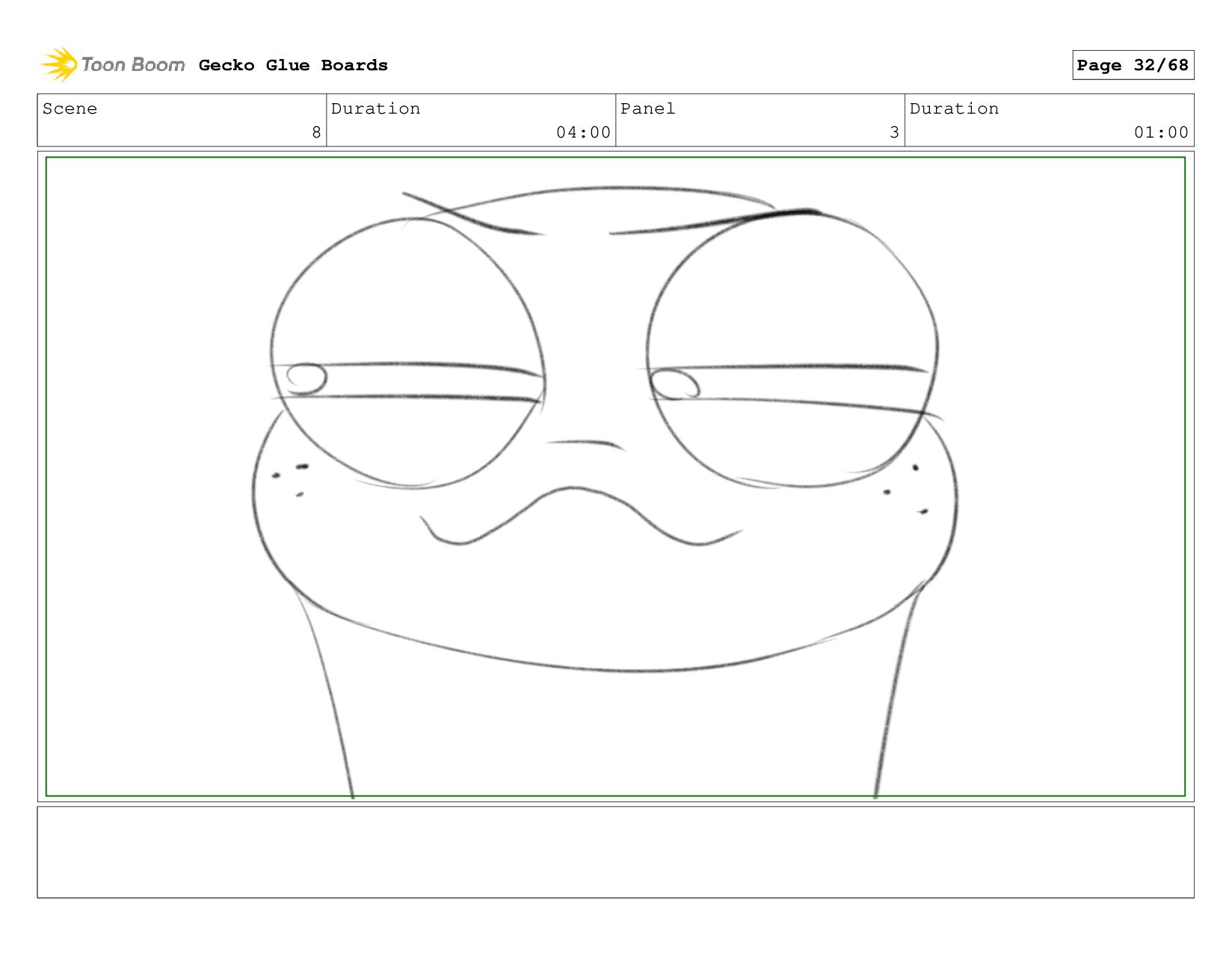Click the empty notes box below the panel
Image resolution: width=1232 pixels, height=954 pixels.
pyautogui.click(x=615, y=852)
